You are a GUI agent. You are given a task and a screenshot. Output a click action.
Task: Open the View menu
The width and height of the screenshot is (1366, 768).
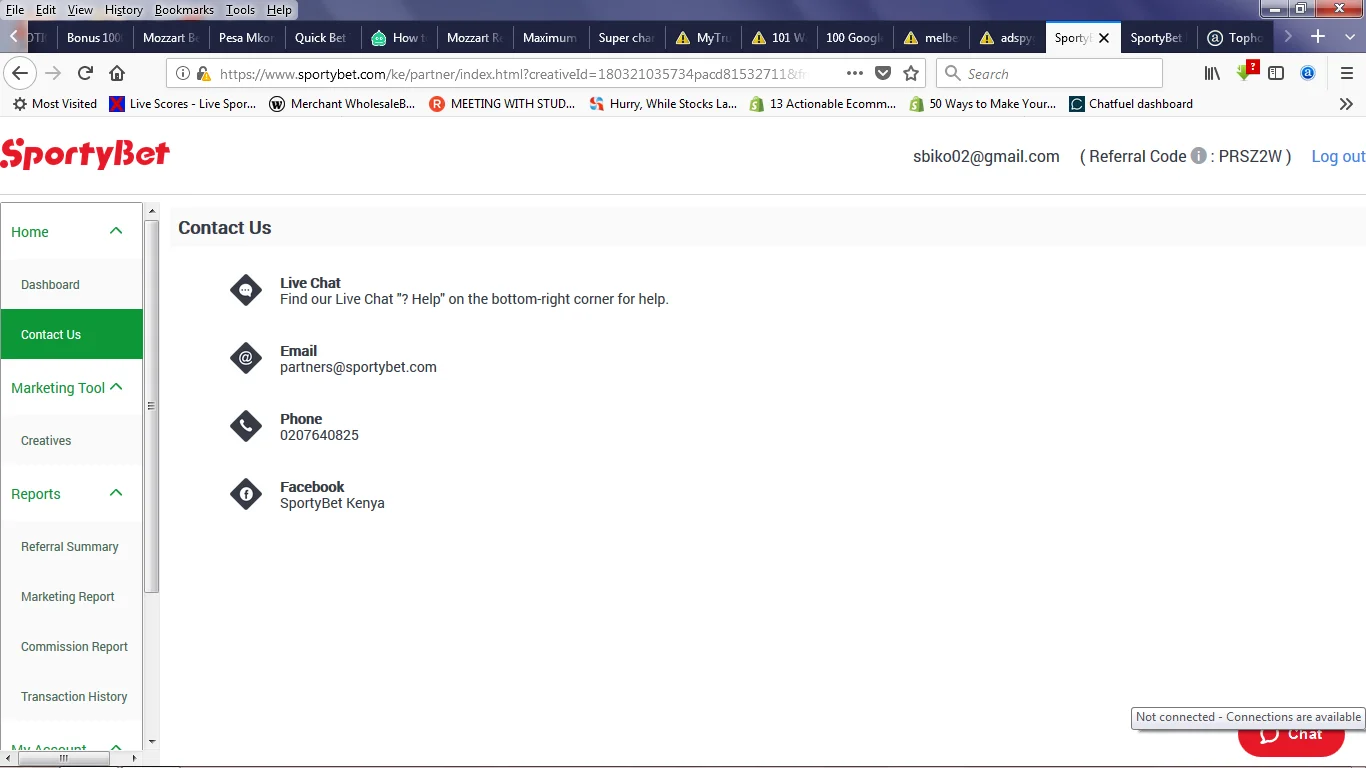(80, 10)
